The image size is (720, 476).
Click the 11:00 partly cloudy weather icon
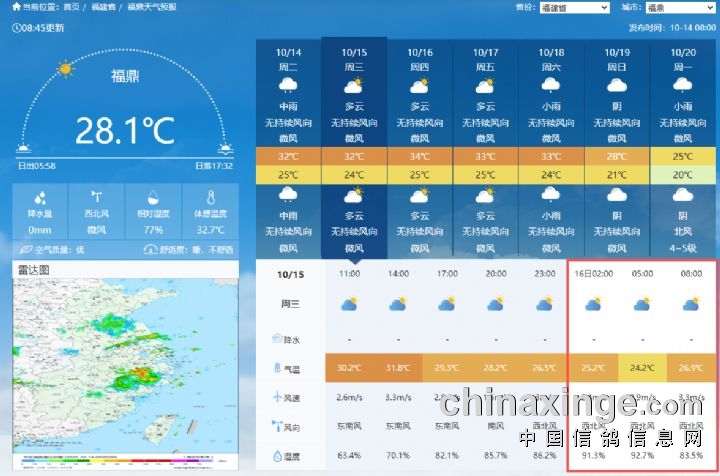(349, 302)
